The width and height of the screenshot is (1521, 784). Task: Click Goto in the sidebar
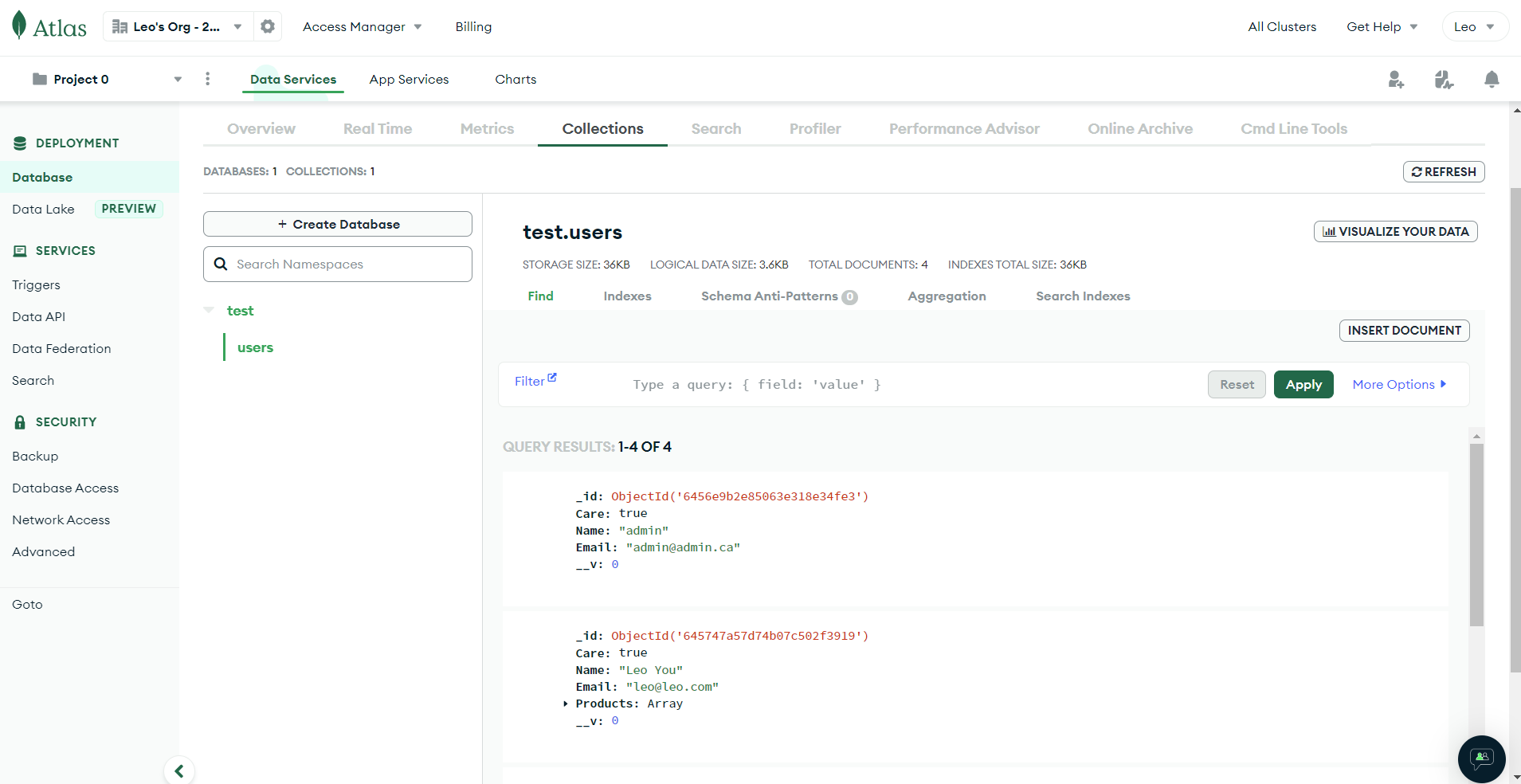click(x=27, y=604)
